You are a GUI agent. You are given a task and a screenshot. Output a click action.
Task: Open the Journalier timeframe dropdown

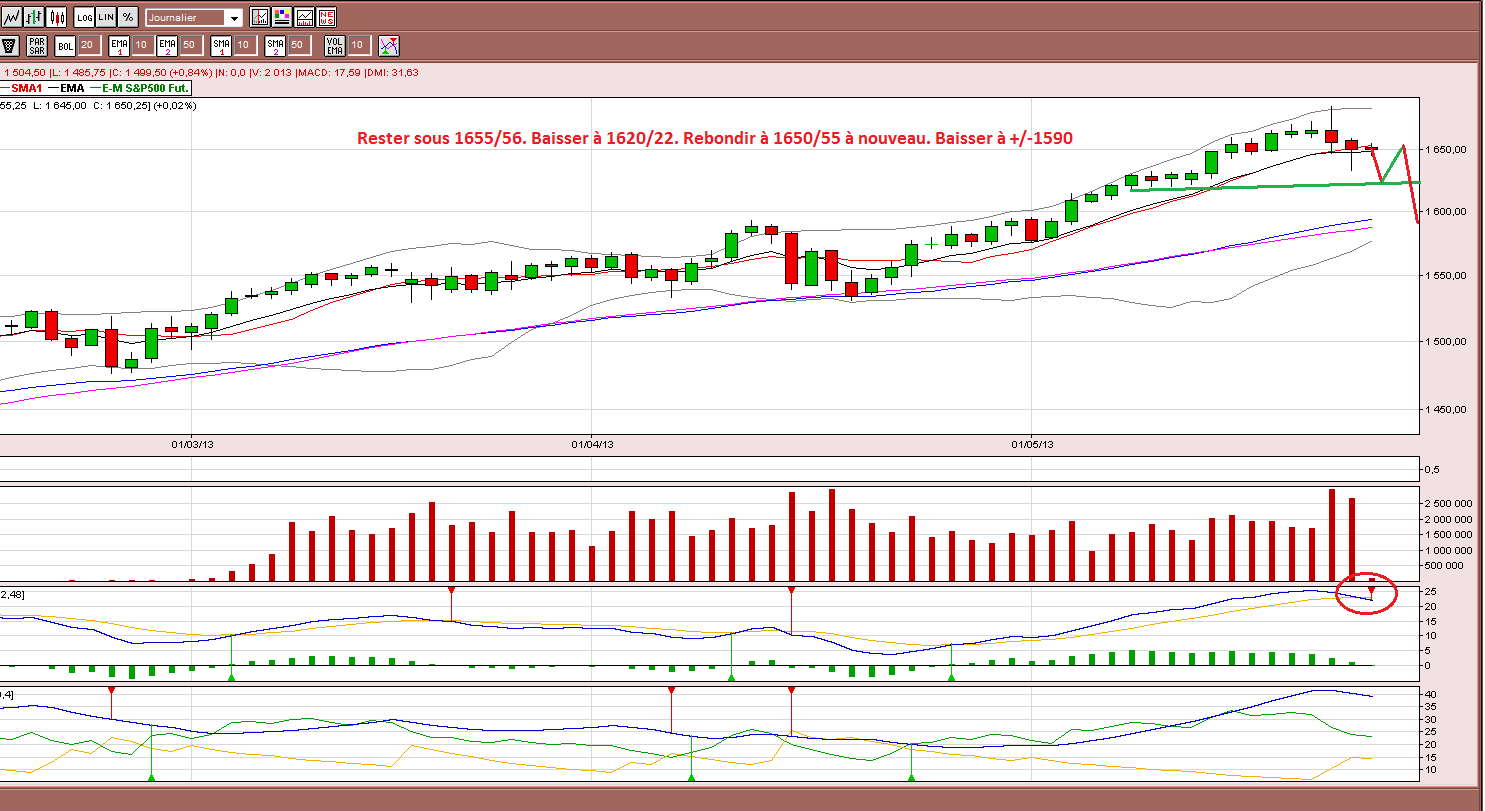click(194, 18)
